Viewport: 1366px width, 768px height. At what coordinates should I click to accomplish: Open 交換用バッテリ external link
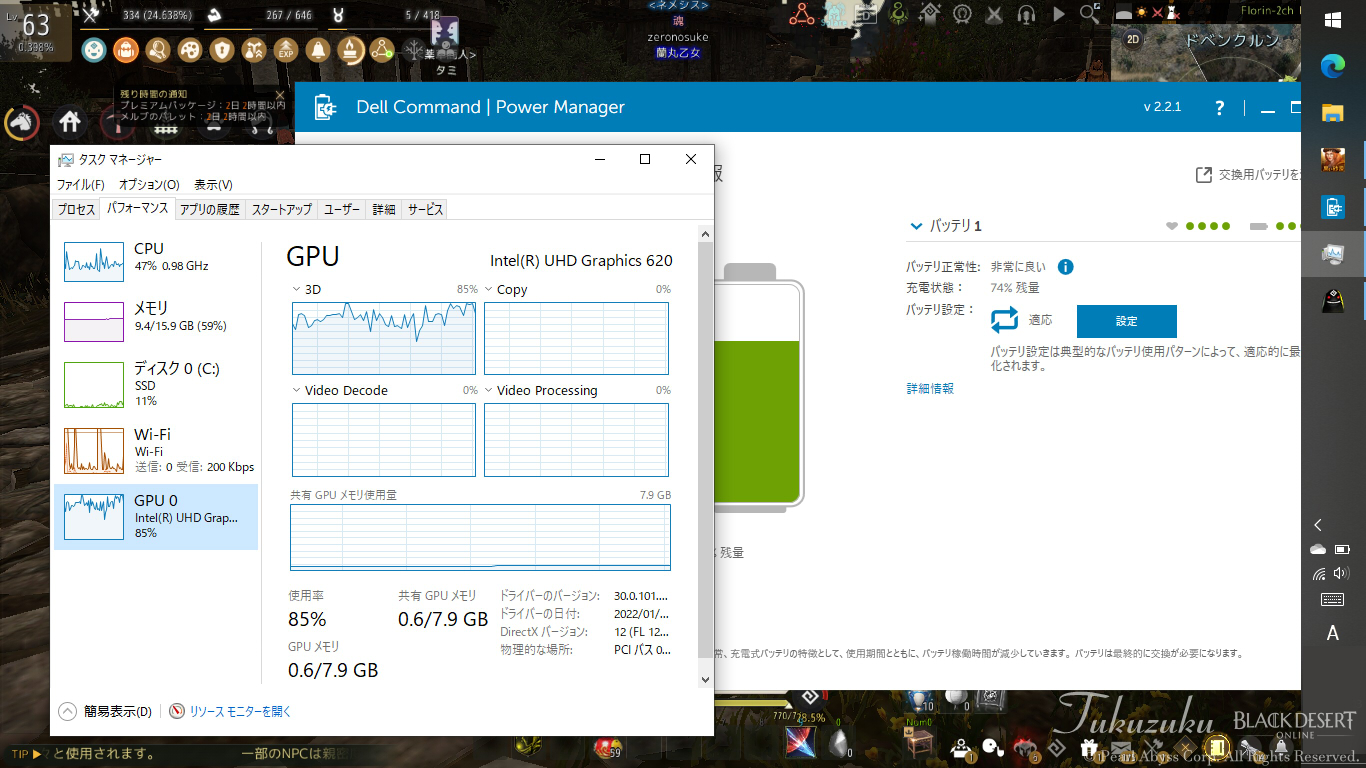1250,175
